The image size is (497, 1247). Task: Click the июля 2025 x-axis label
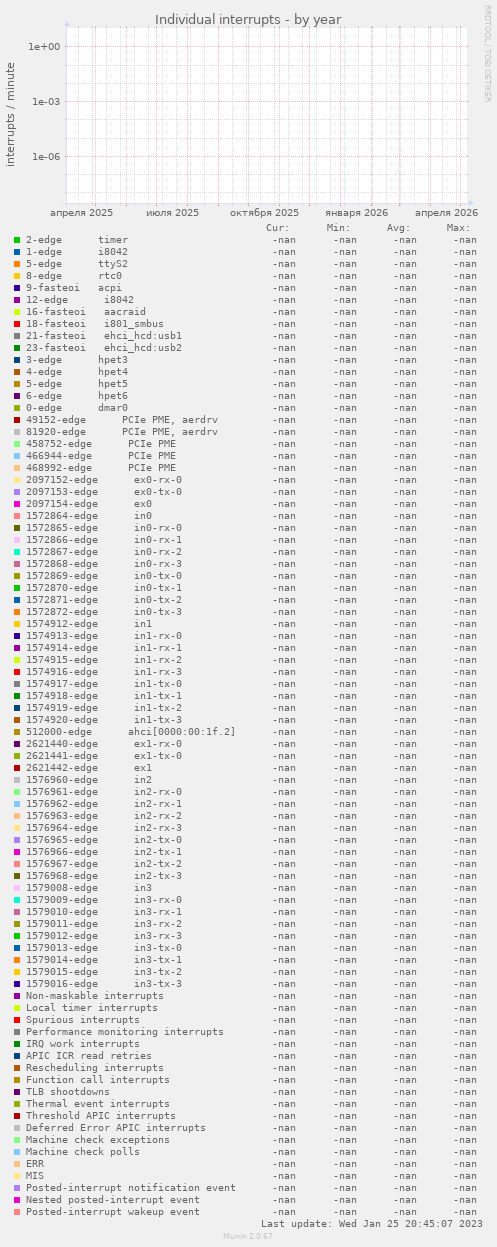(x=173, y=213)
